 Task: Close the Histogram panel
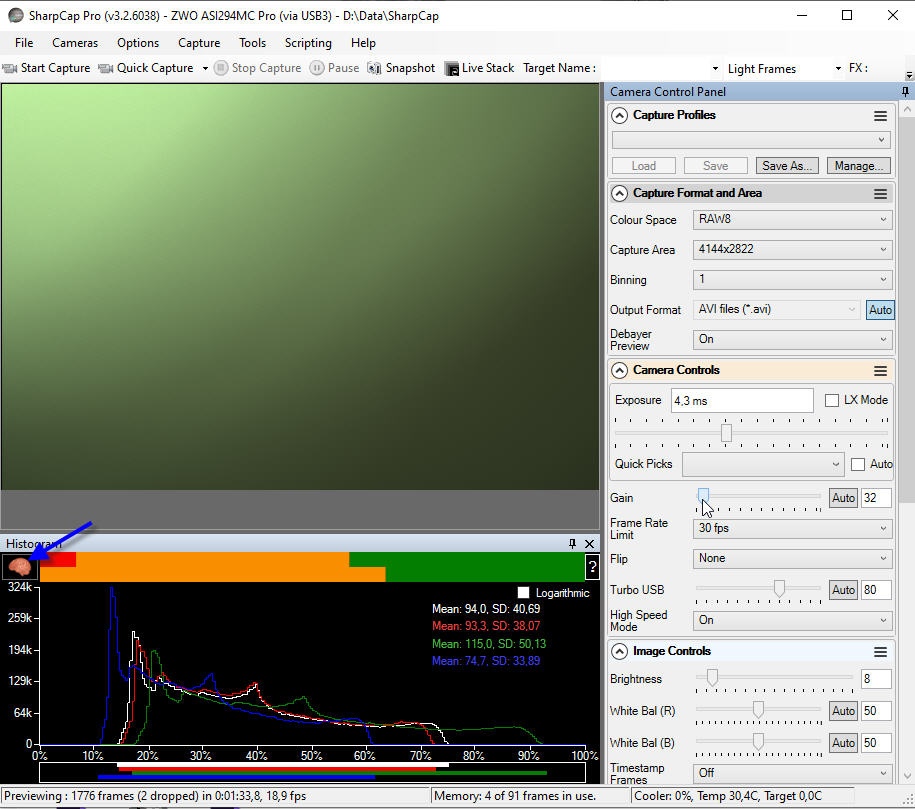590,544
